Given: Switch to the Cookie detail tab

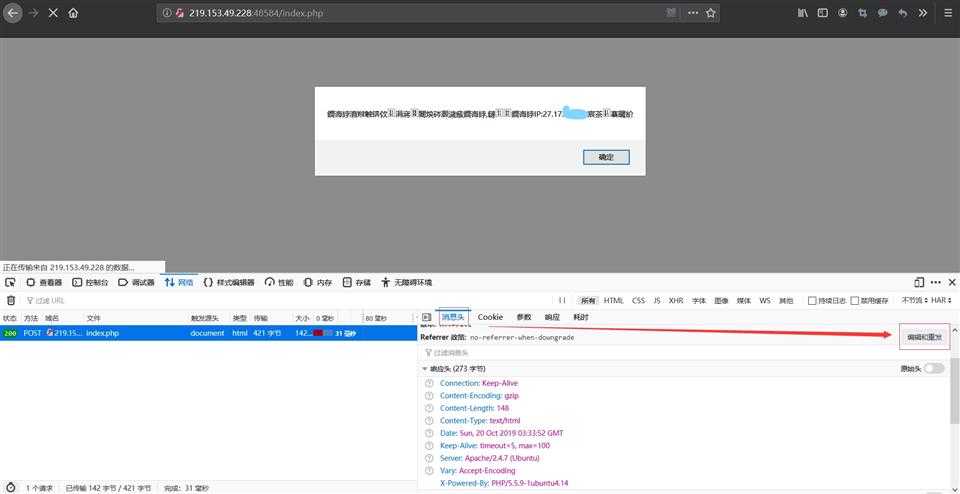Looking at the screenshot, I should pyautogui.click(x=490, y=317).
